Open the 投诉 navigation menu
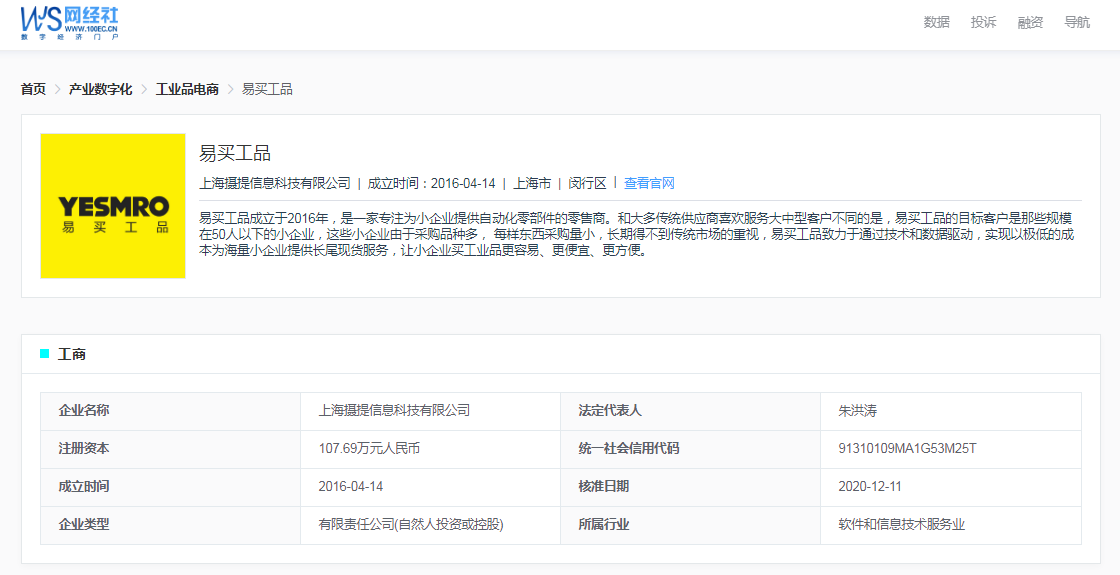This screenshot has height=575, width=1120. coord(983,22)
